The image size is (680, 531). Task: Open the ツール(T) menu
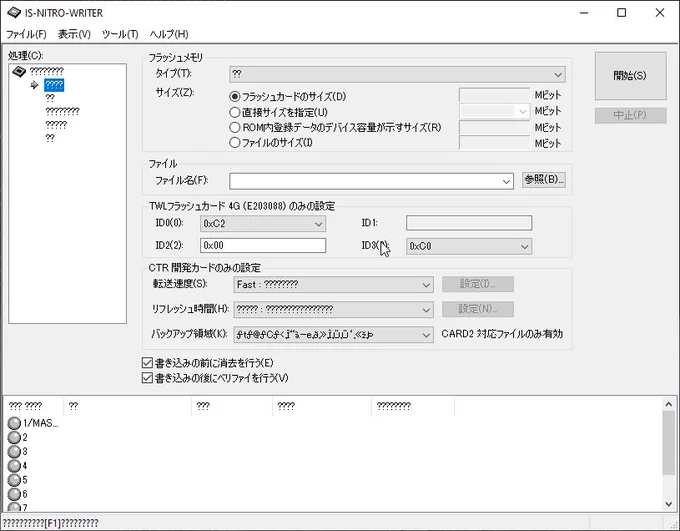pos(120,34)
